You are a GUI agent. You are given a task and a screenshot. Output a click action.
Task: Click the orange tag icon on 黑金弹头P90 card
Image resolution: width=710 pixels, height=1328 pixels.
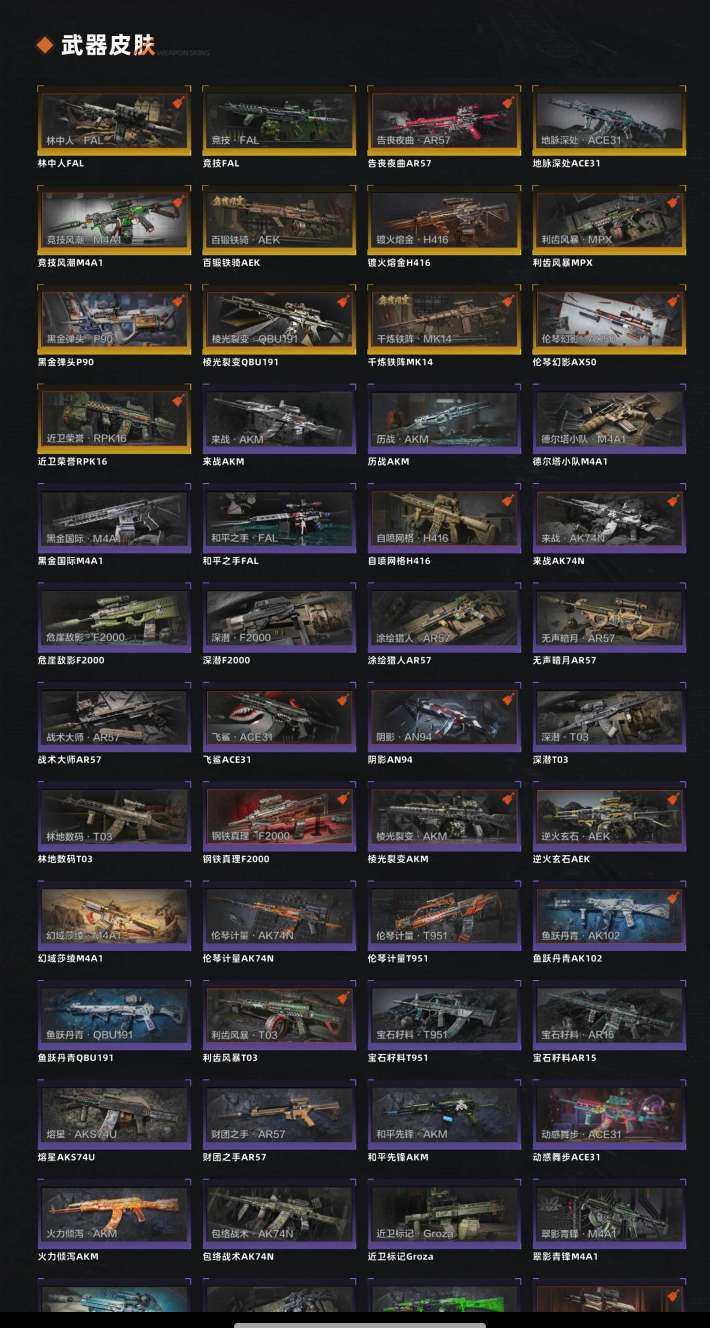(177, 302)
